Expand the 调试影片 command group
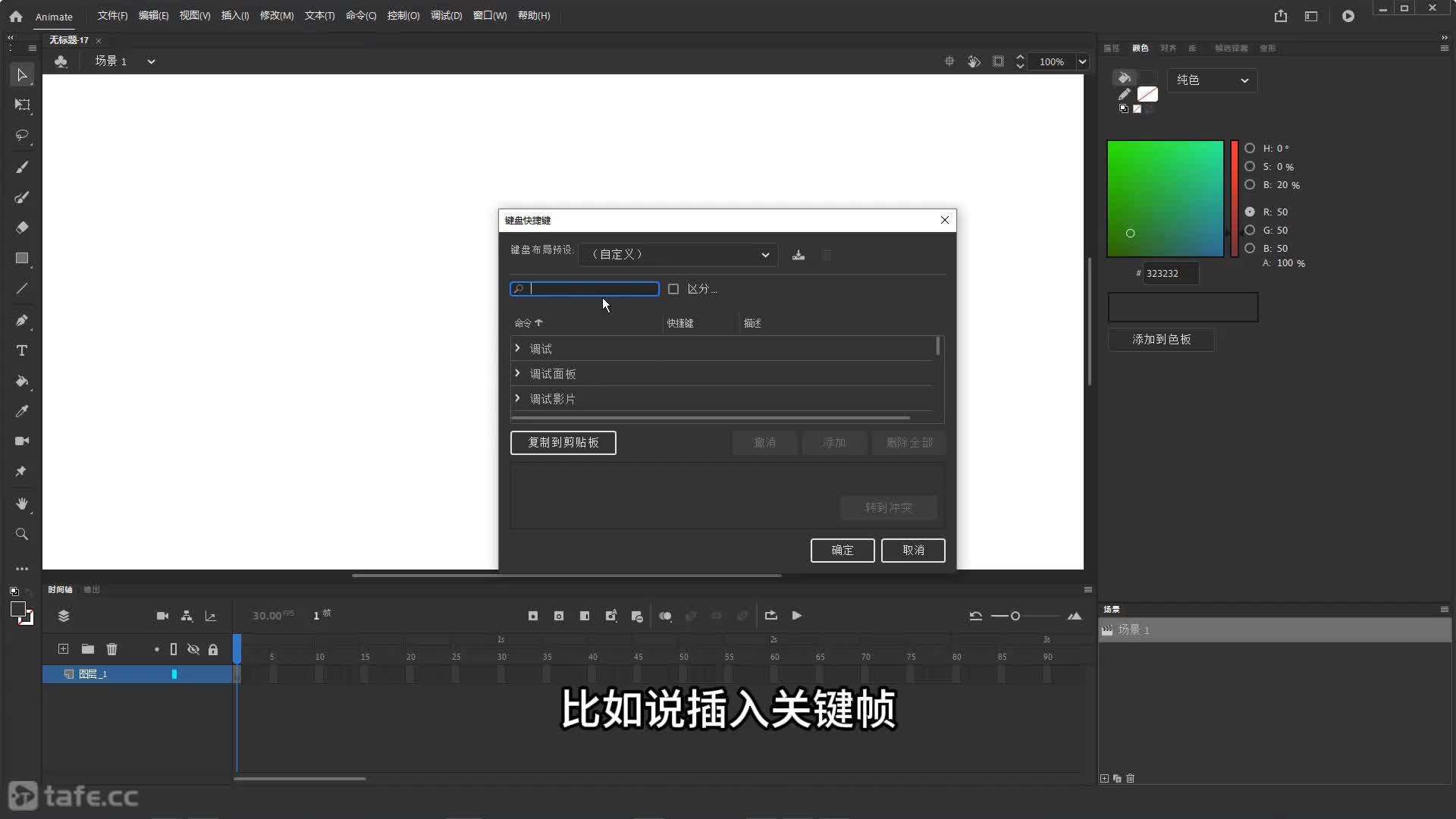The height and width of the screenshot is (819, 1456). coord(518,398)
